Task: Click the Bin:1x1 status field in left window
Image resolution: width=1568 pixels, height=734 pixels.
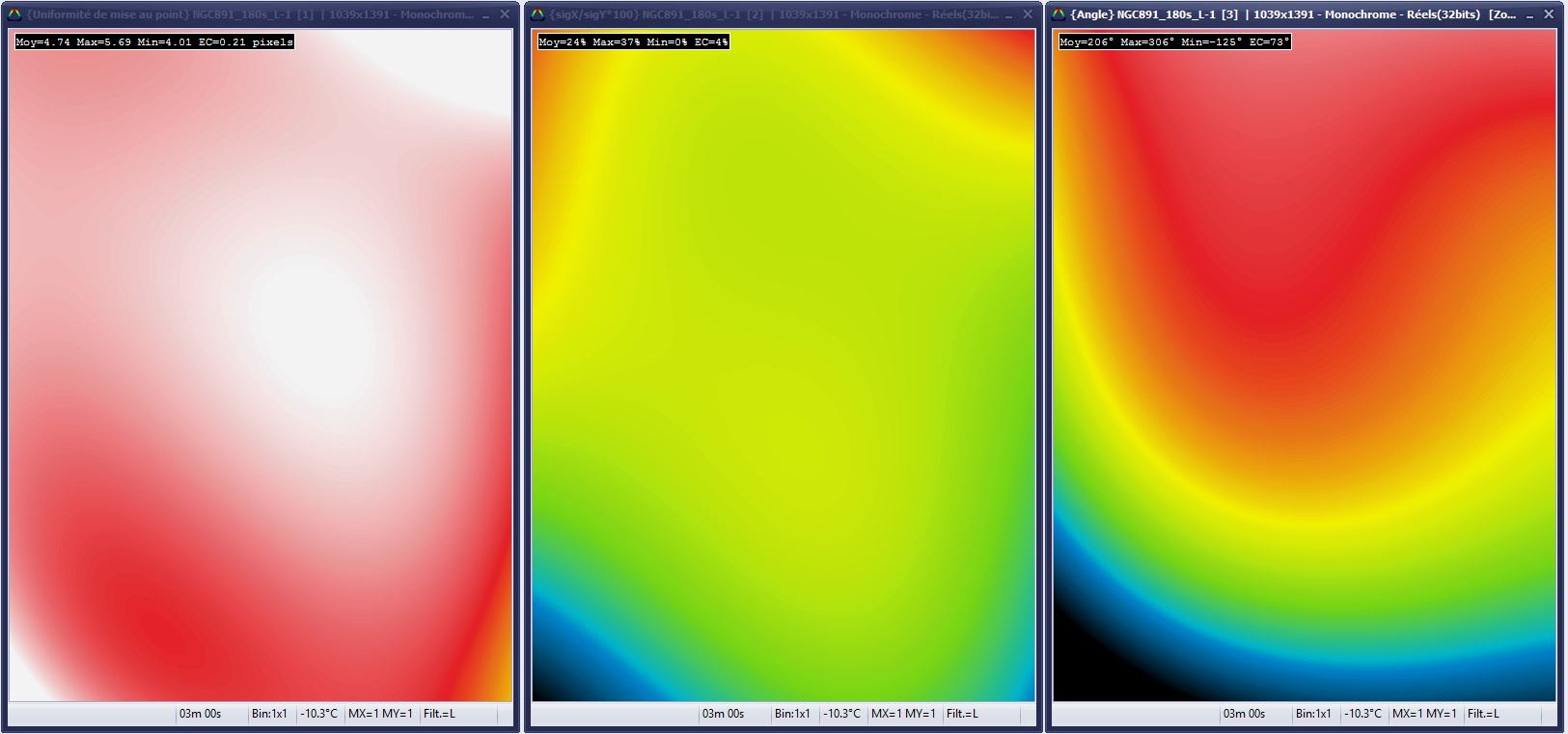Action: coord(269,714)
